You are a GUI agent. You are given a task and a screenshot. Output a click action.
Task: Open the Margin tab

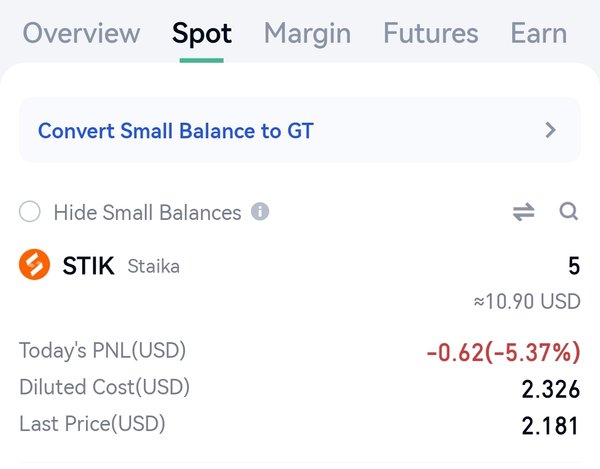(307, 34)
